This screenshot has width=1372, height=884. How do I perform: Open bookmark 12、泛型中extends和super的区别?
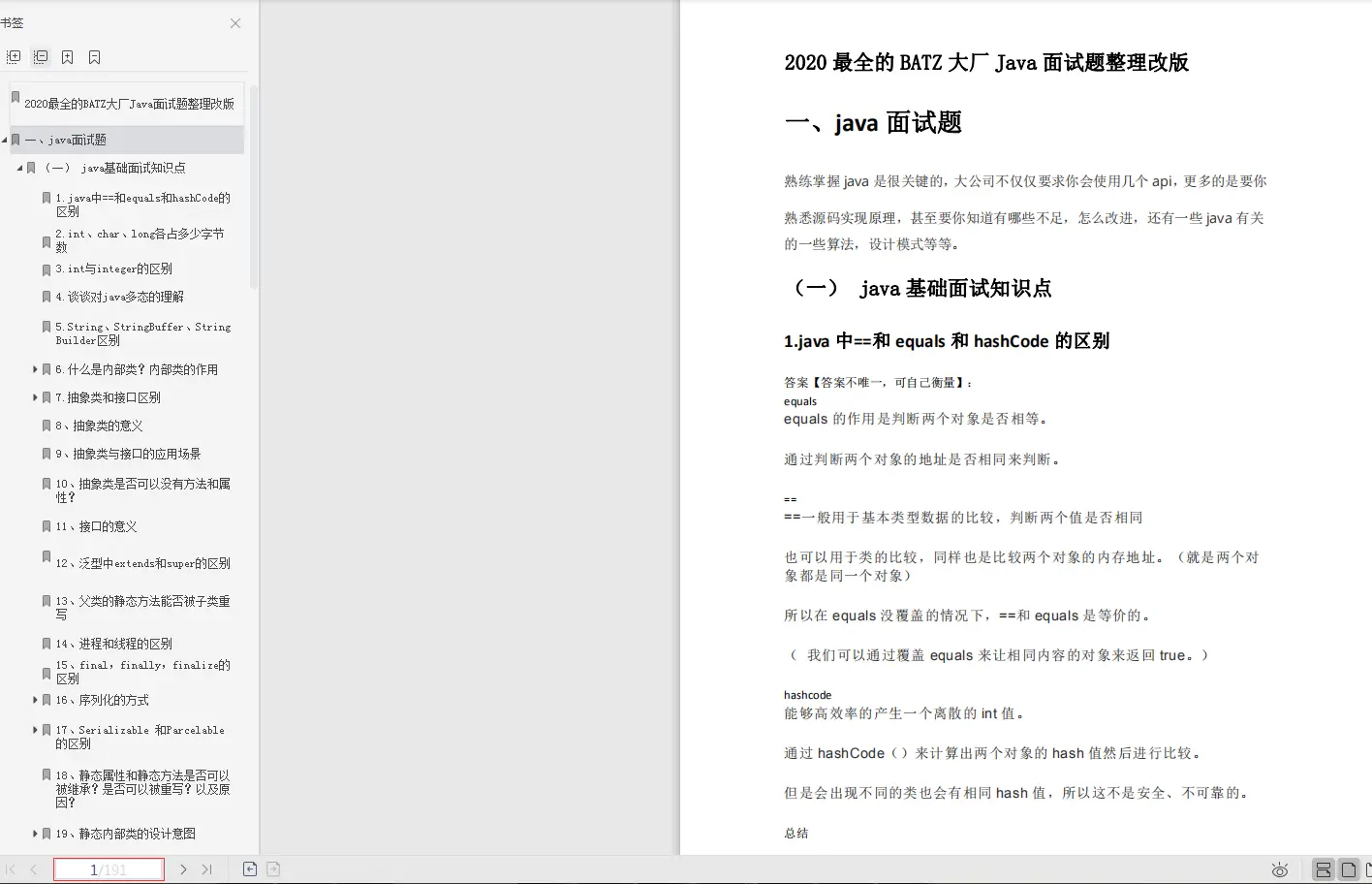tap(142, 563)
